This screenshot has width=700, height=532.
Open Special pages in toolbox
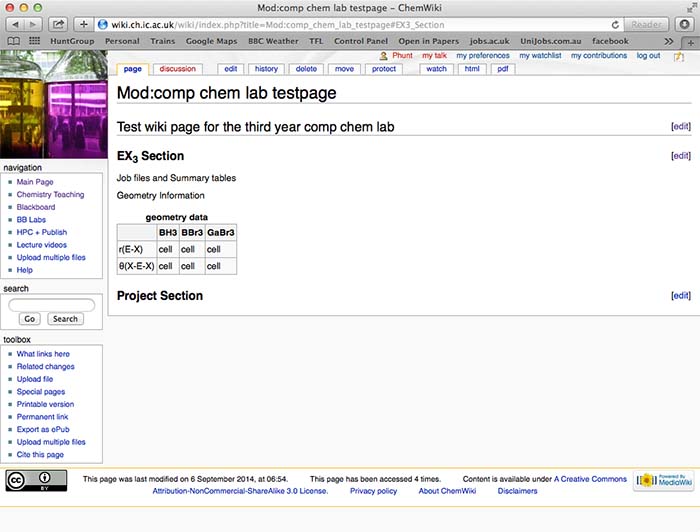[41, 391]
